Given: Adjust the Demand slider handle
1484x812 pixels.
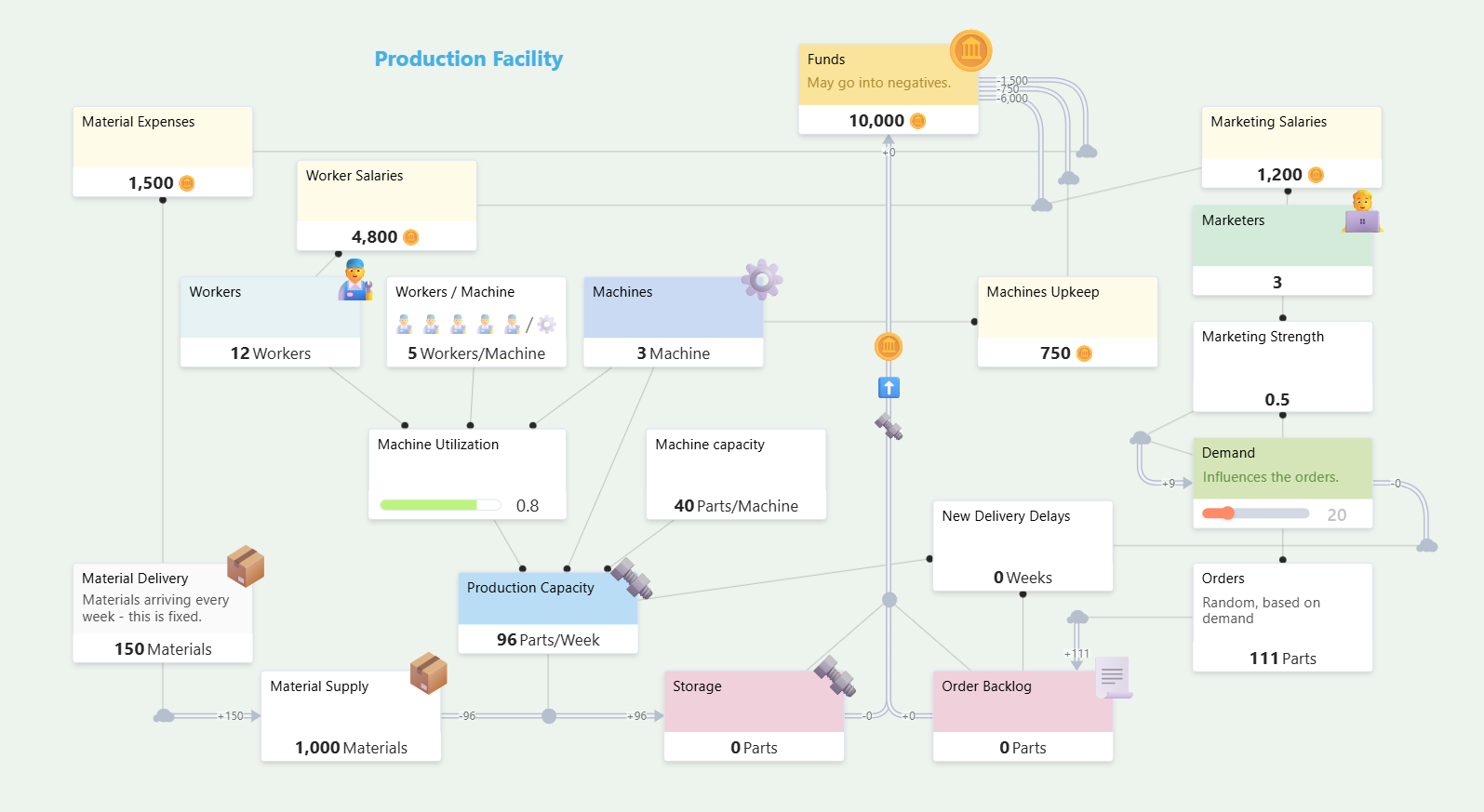Looking at the screenshot, I should (1227, 513).
